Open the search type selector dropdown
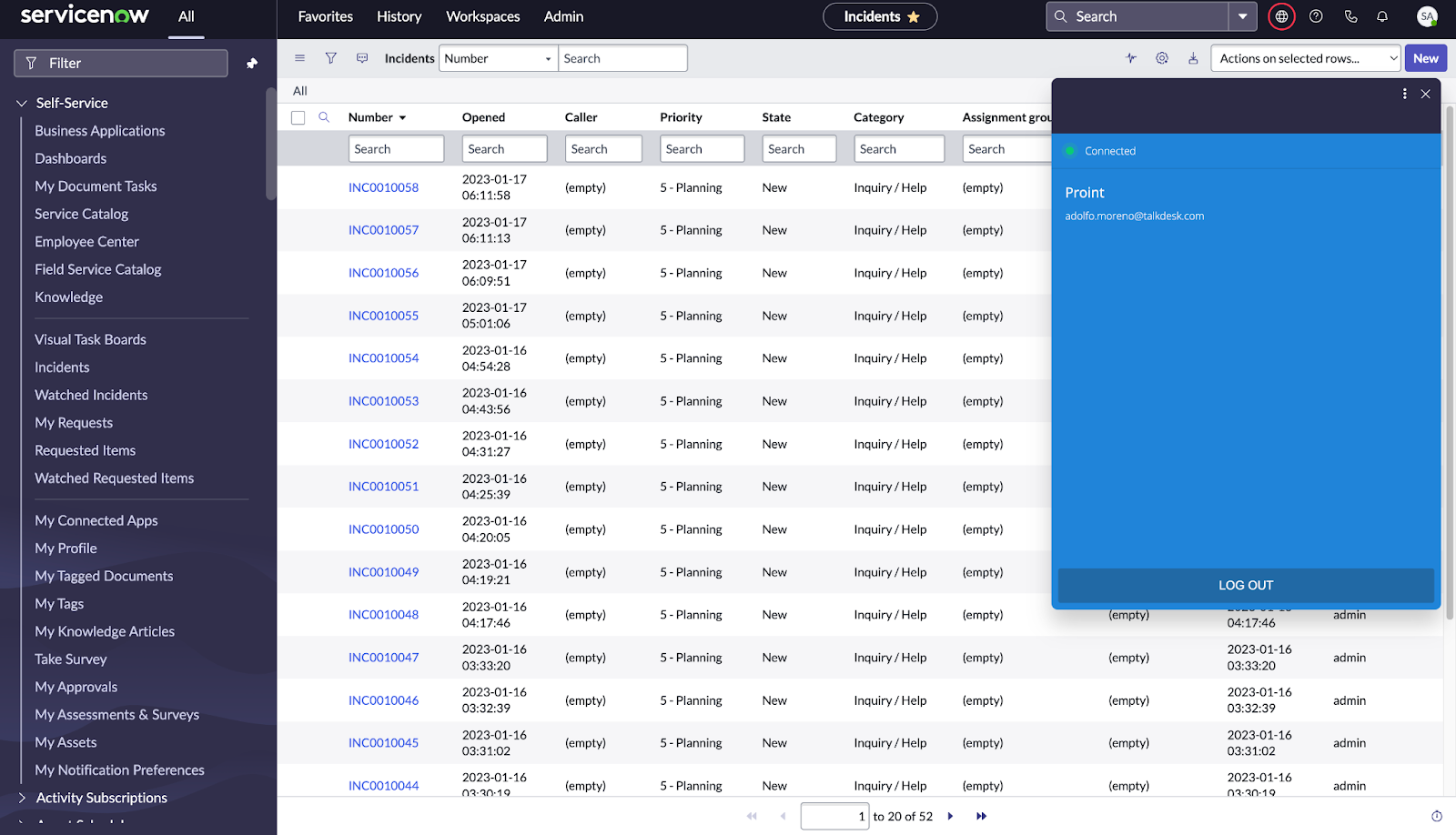Viewport: 1456px width, 835px height. pos(497,57)
